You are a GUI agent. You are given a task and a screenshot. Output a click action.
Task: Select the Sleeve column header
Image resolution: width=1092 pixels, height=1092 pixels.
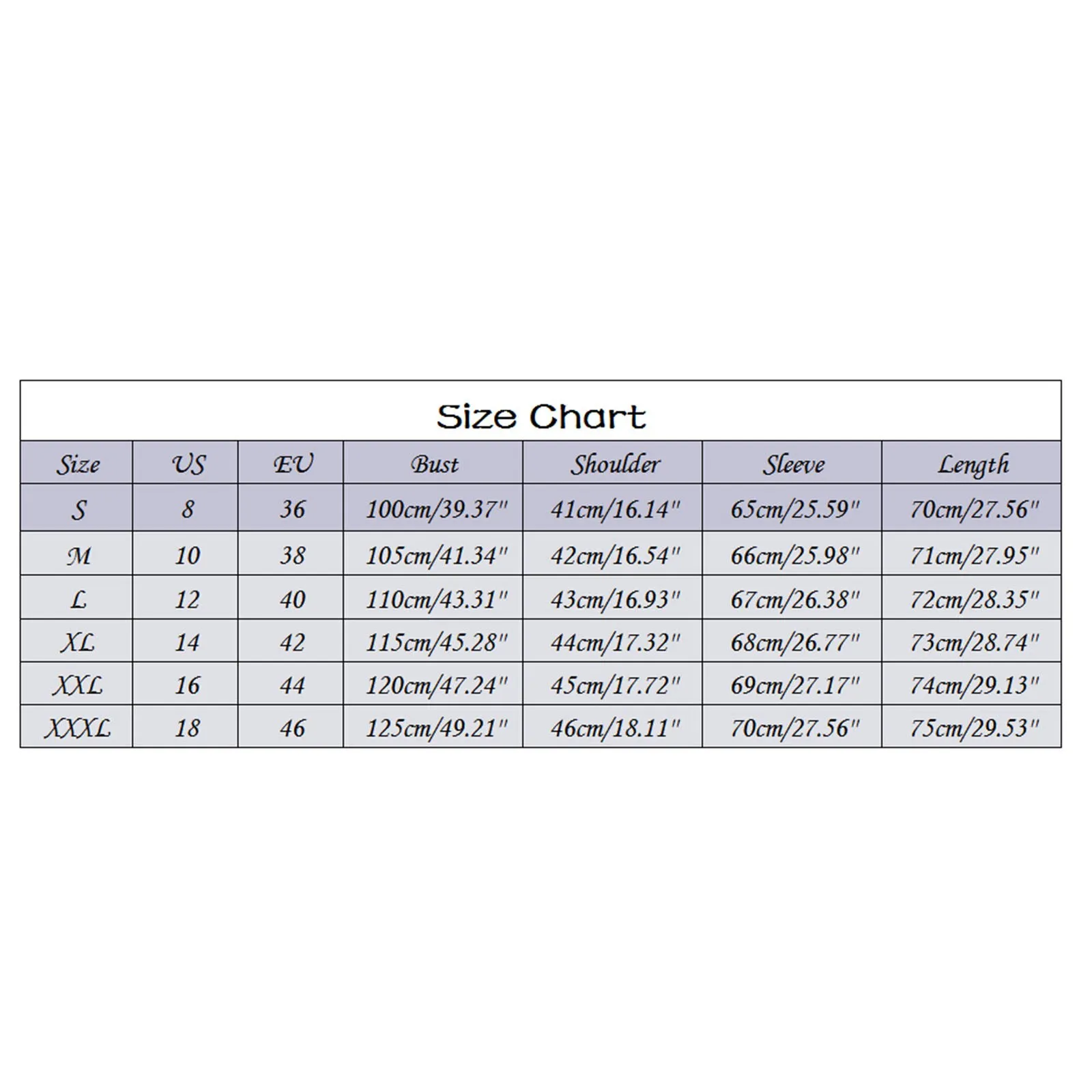(793, 464)
